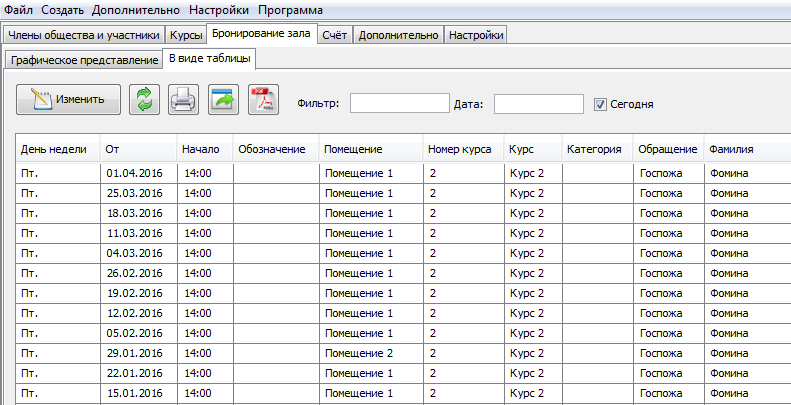This screenshot has height=405, width=791.
Task: Toggle the Сегодня checkbox
Action: tap(600, 104)
